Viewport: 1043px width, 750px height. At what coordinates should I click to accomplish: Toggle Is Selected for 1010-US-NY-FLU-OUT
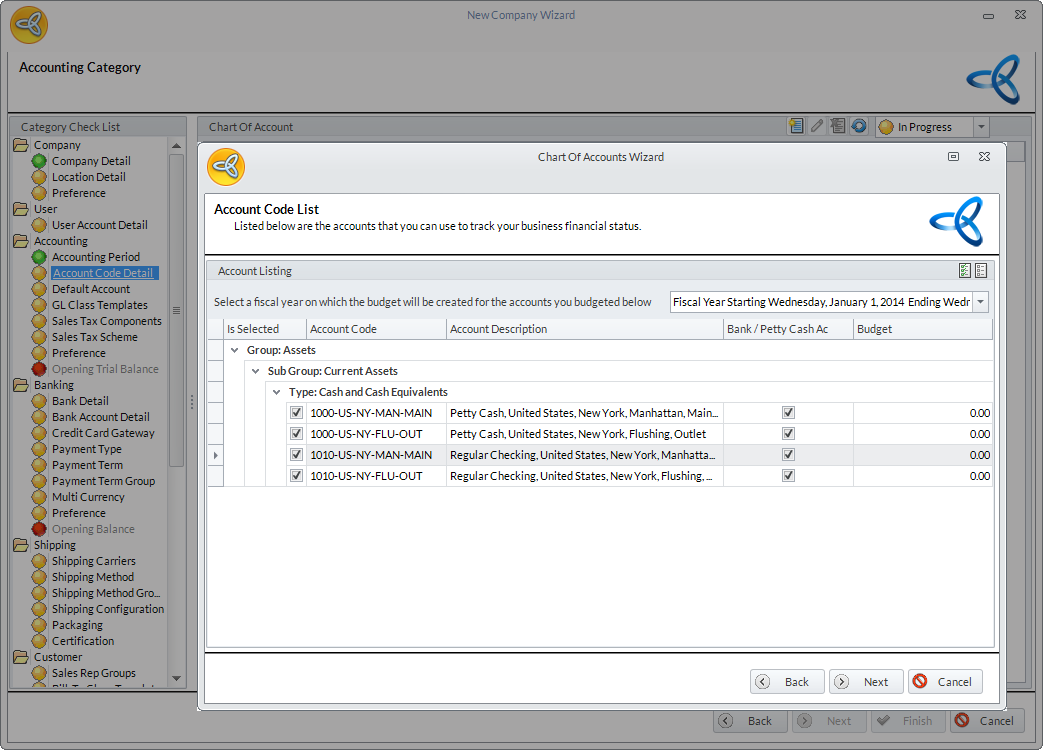click(x=295, y=476)
